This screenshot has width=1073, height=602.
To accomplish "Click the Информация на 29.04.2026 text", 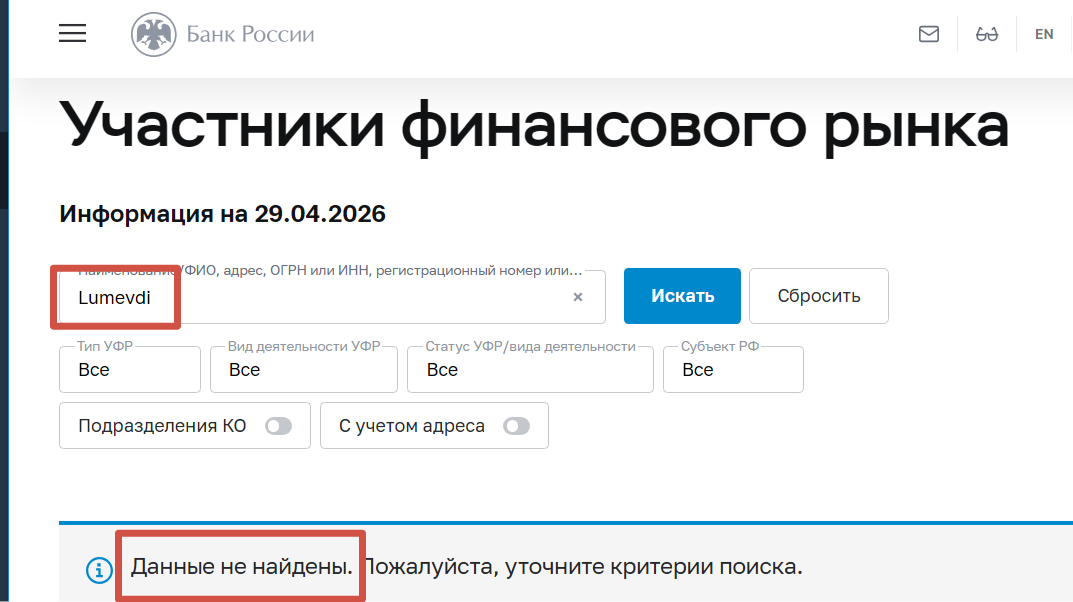I will pyautogui.click(x=222, y=213).
